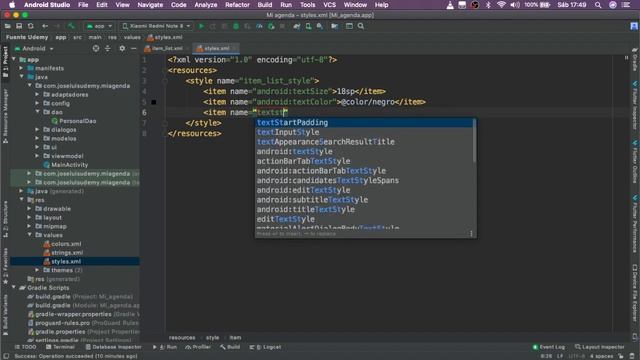Screen dimensions: 640x360
Task: Select textStartPadding suggestion
Action: click(364, 122)
